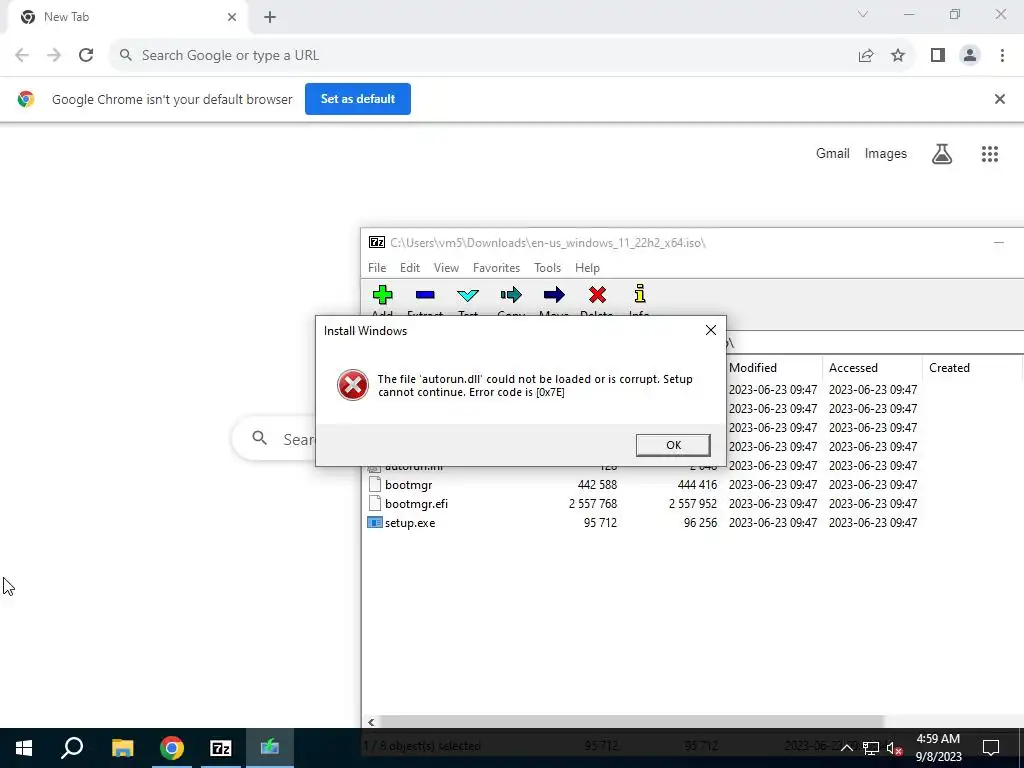Open the Edit menu in 7-Zip
1024x768 pixels.
point(410,268)
